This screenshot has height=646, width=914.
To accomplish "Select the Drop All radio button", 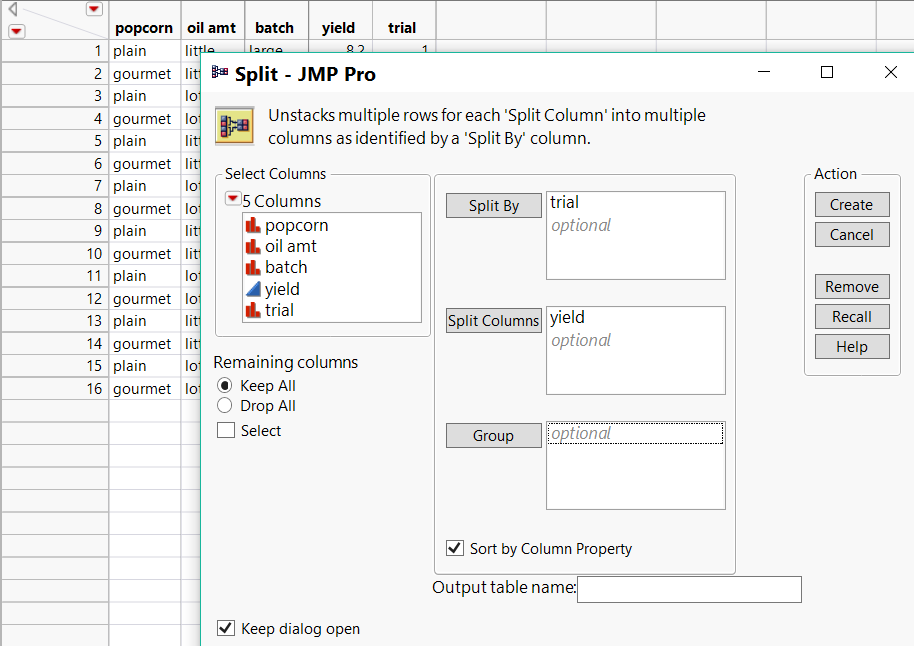I will coord(225,406).
